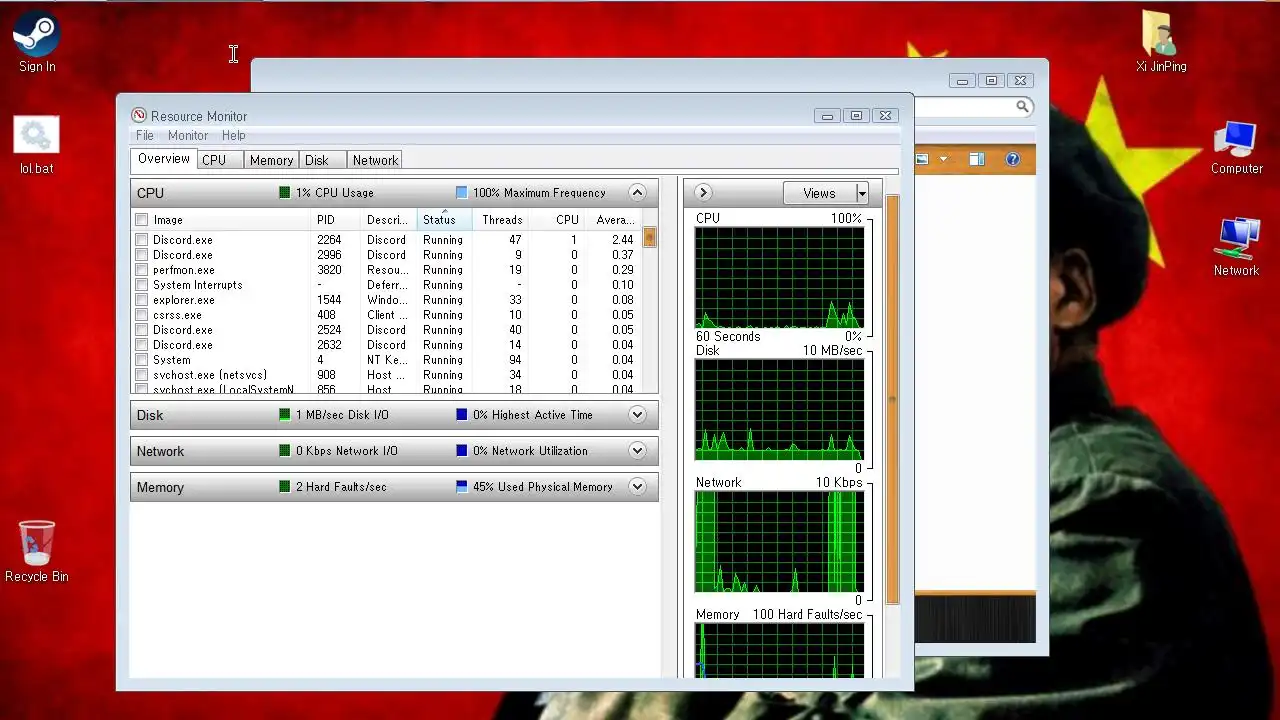The width and height of the screenshot is (1280, 720).
Task: Select the Network desktop icon
Action: 1237,247
